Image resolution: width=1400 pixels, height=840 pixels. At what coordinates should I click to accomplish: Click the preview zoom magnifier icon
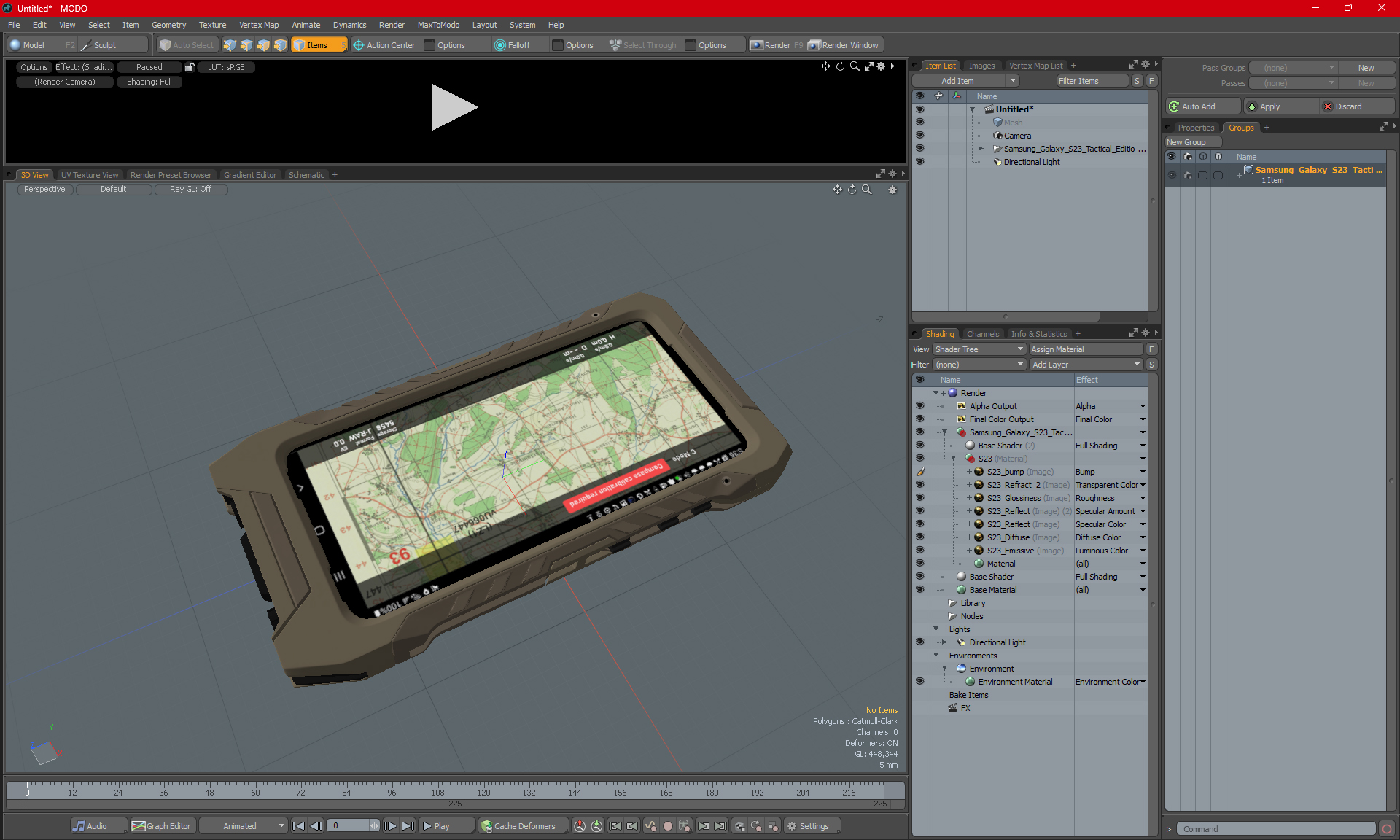click(x=855, y=66)
